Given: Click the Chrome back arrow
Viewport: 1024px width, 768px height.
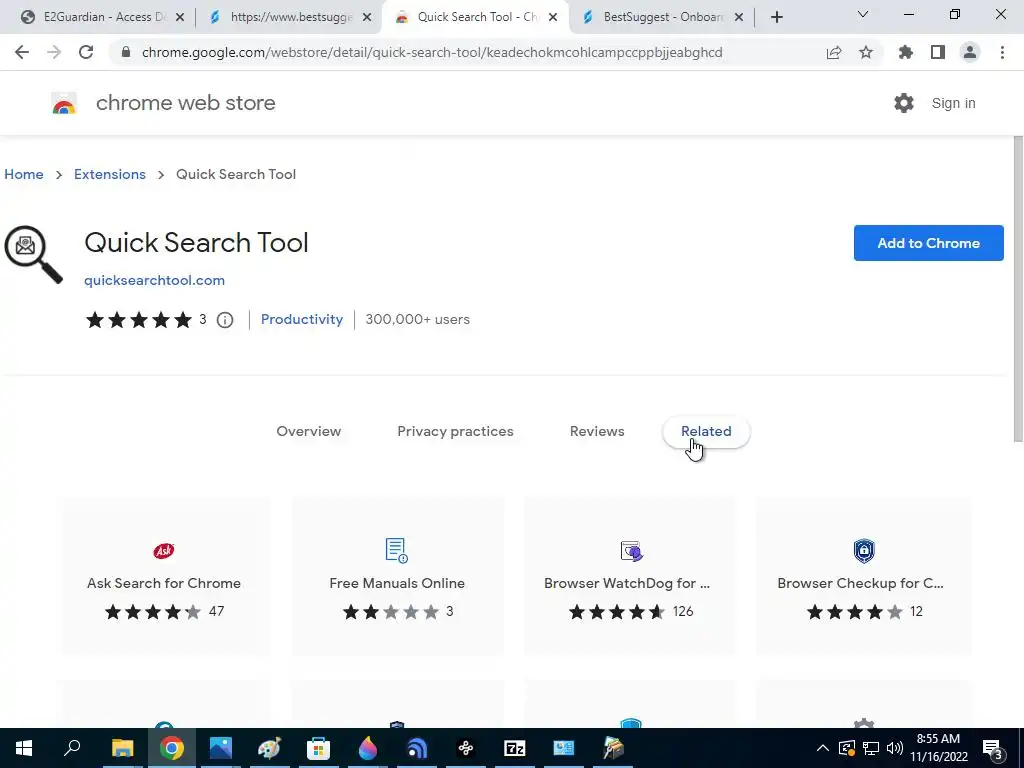Looking at the screenshot, I should (22, 52).
